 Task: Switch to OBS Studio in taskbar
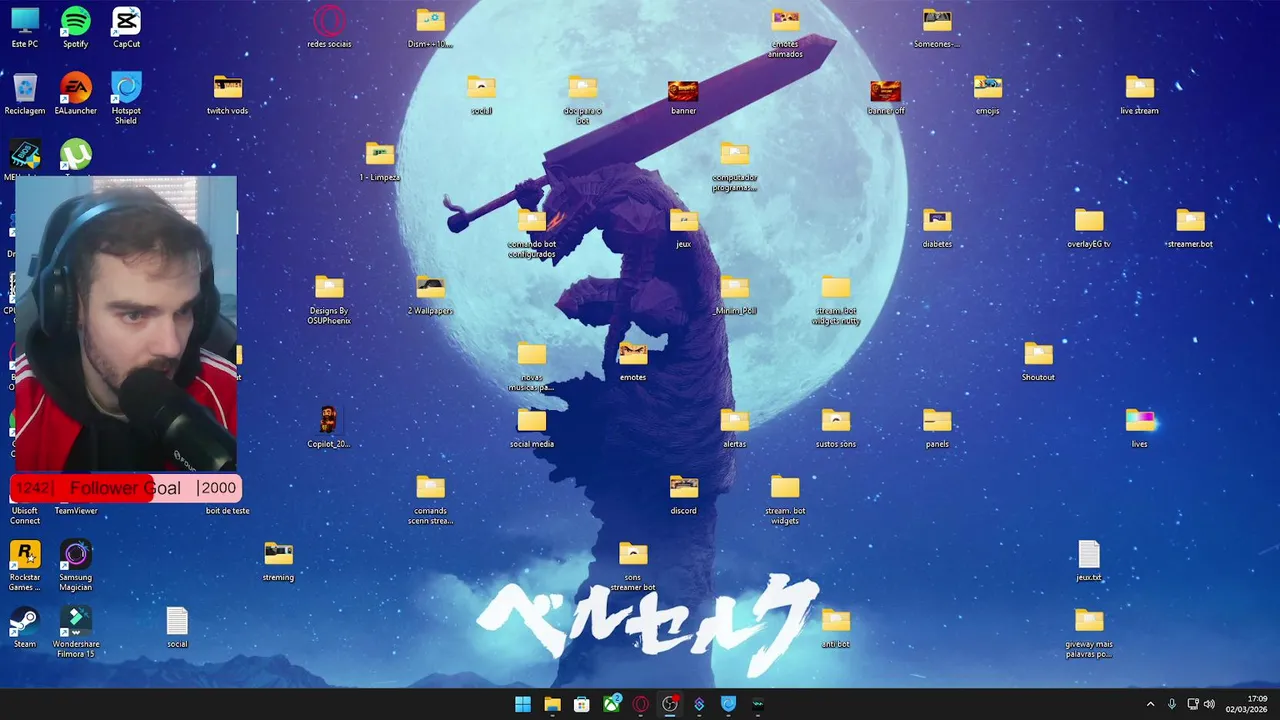point(670,704)
